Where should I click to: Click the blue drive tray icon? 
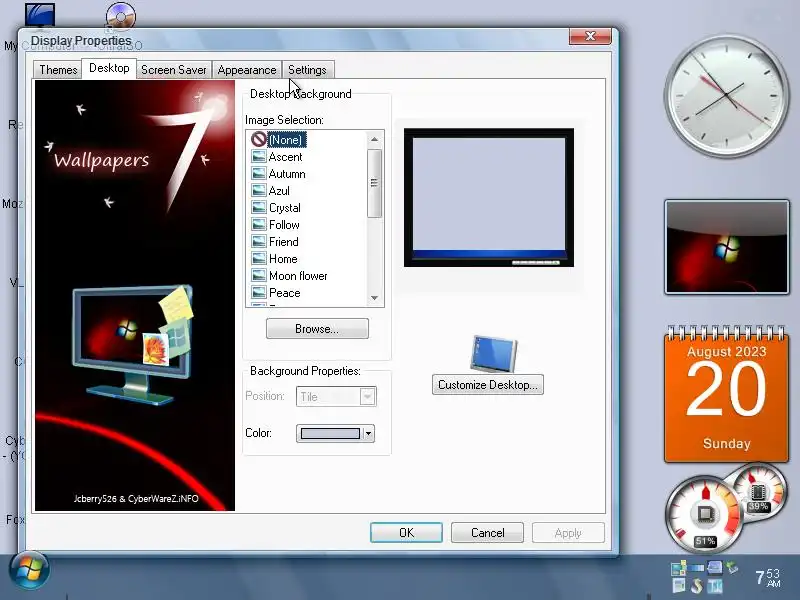pos(714,567)
